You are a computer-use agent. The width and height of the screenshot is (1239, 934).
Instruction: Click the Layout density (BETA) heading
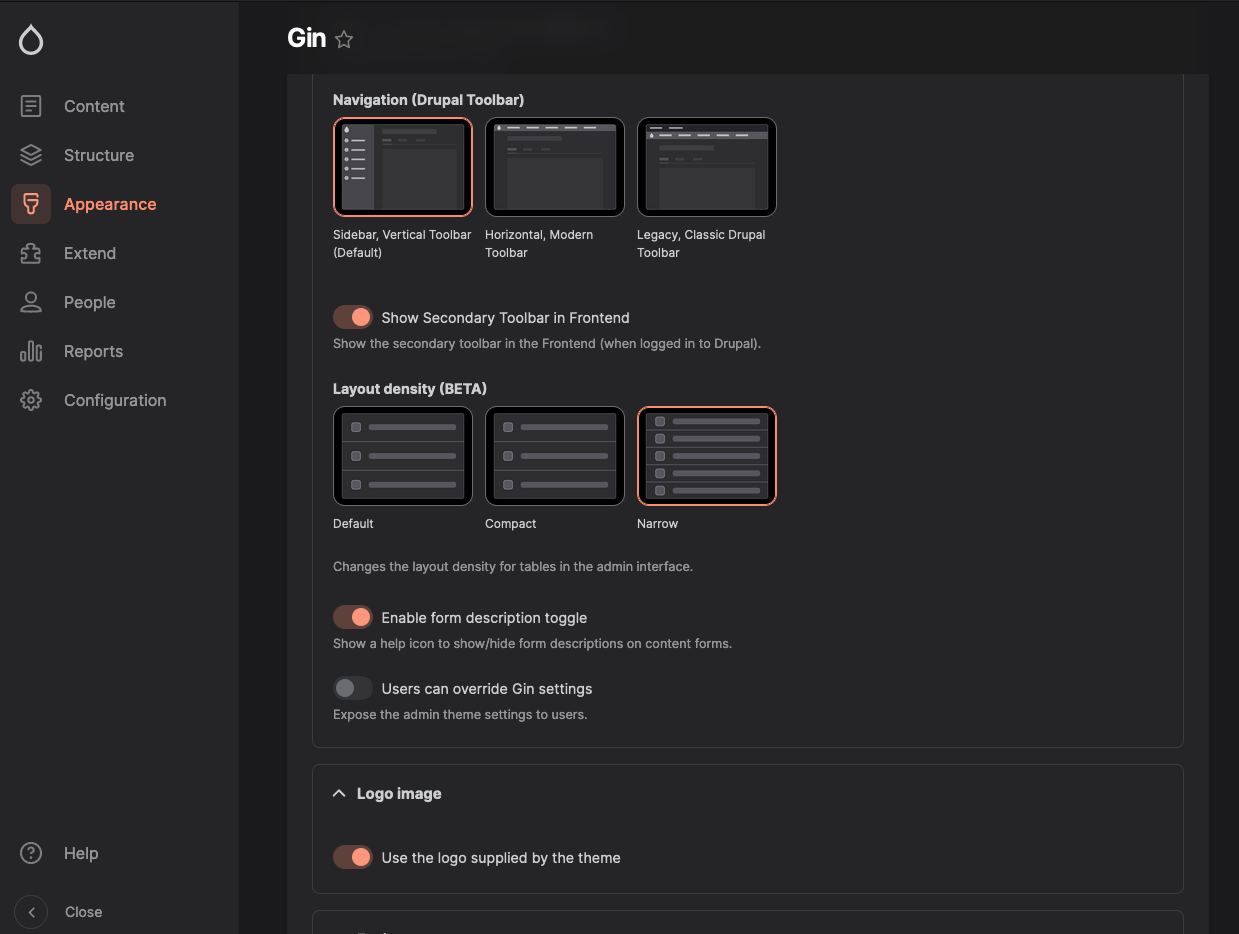410,388
